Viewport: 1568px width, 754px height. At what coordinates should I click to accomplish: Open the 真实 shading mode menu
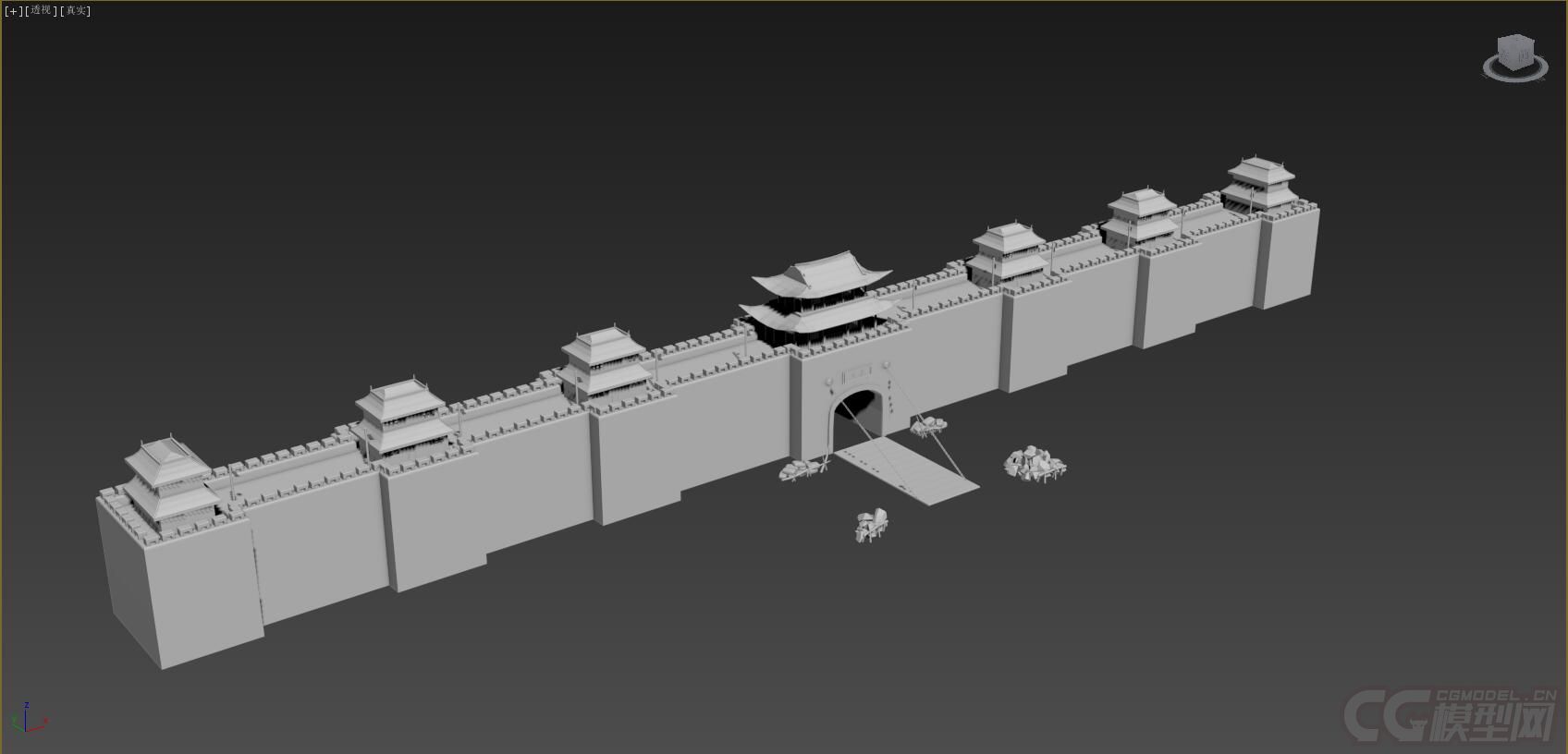click(76, 11)
